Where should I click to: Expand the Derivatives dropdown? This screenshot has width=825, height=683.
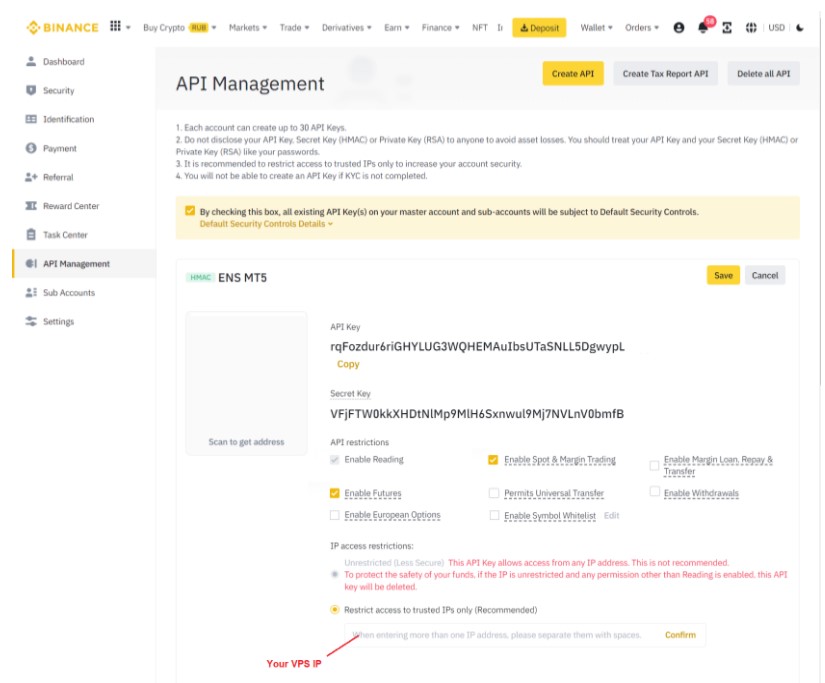click(347, 27)
